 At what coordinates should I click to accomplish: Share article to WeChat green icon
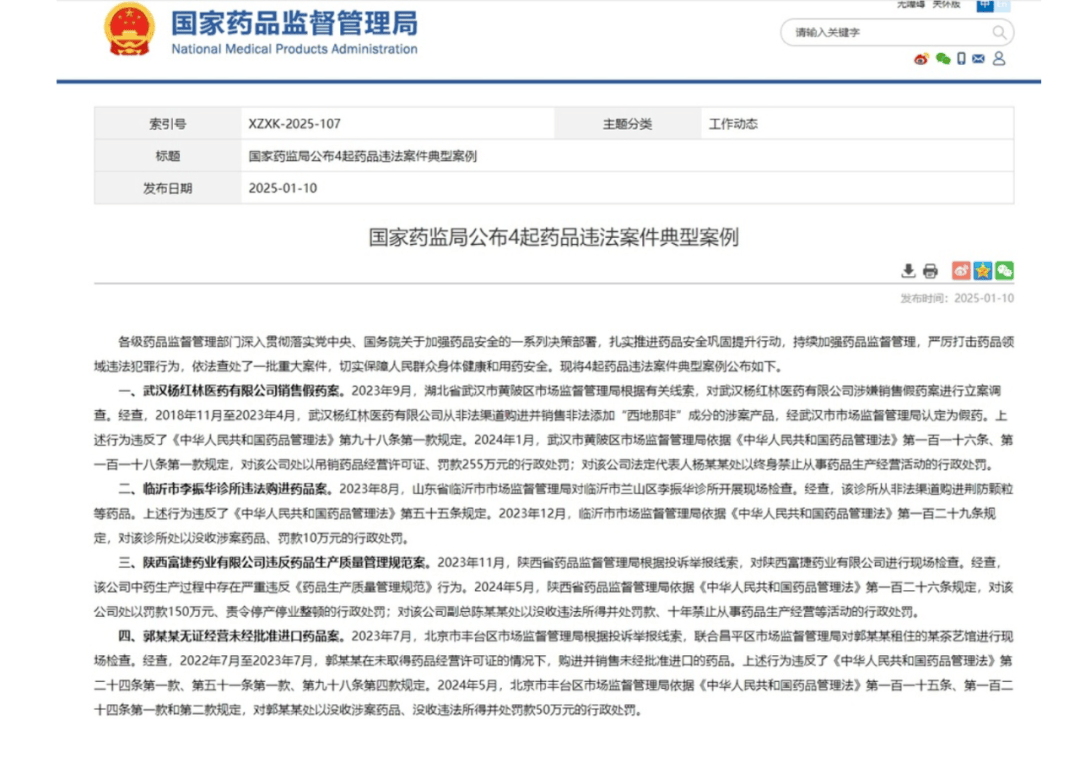pyautogui.click(x=1005, y=271)
